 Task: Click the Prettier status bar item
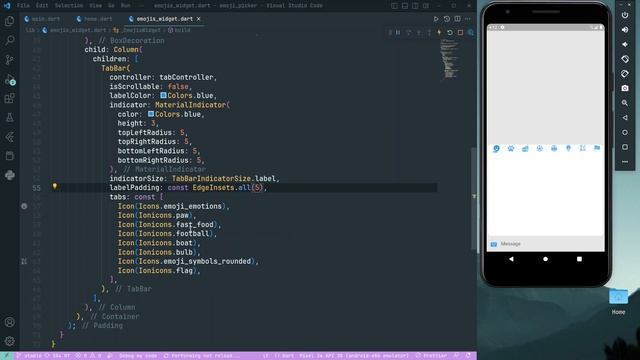(432, 356)
